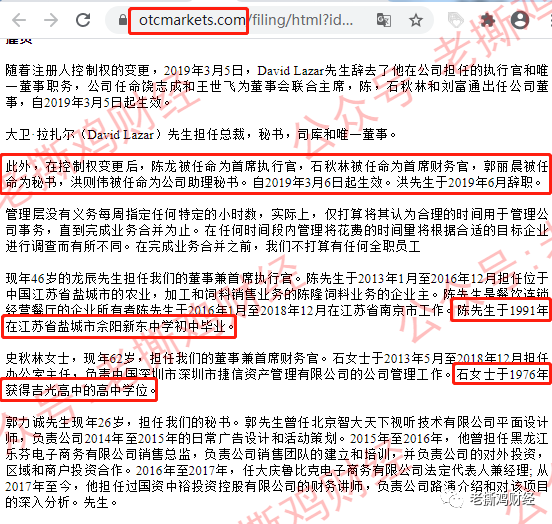
Task: Click line '大卫·拉扎尔（David Lazar）先生担任总裁'
Action: tap(201, 134)
